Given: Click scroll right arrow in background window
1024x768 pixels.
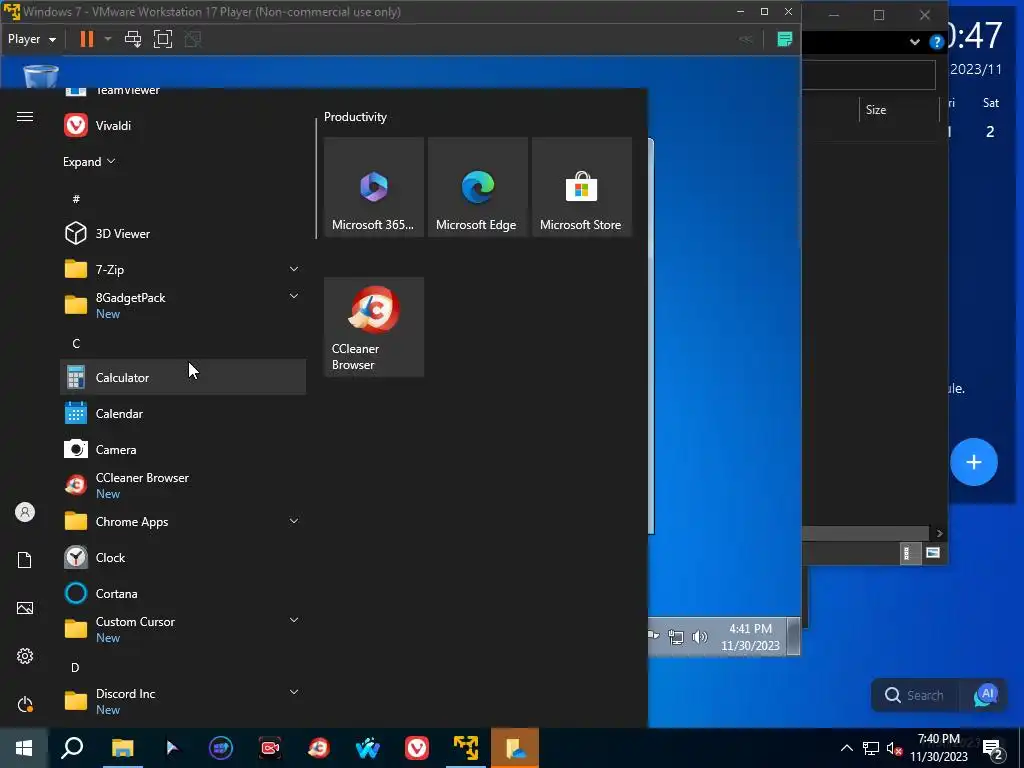Looking at the screenshot, I should coord(939,533).
